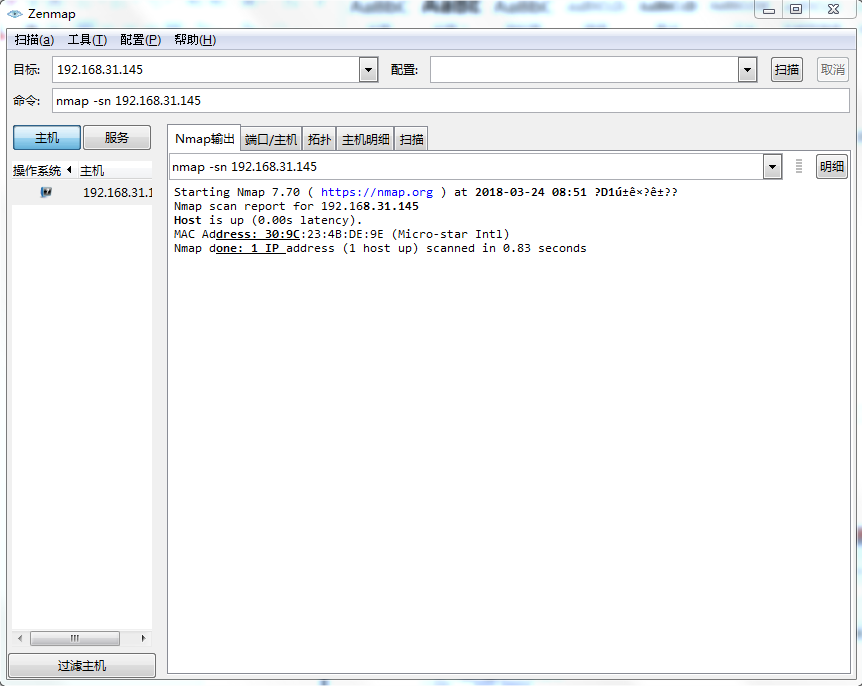The width and height of the screenshot is (862, 686).
Task: Expand the scan output selector dropdown arrow
Action: [x=772, y=167]
